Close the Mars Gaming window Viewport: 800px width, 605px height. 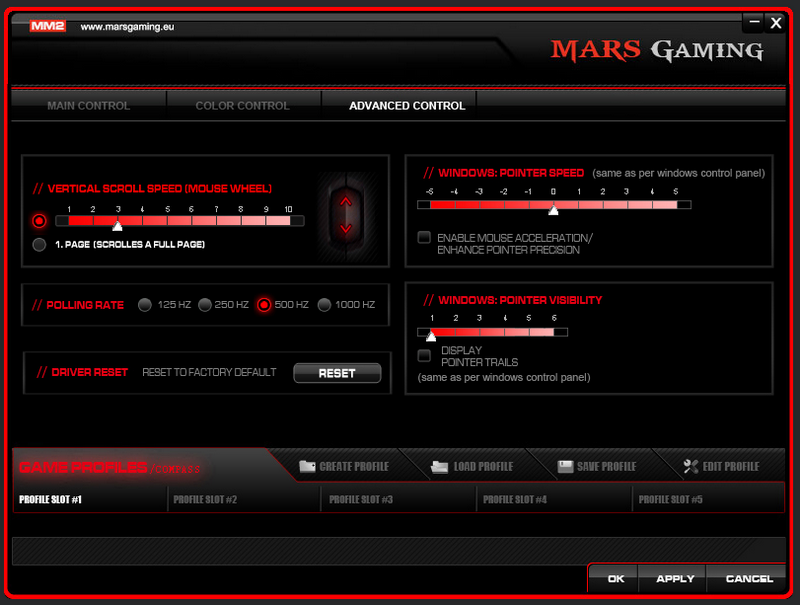pyautogui.click(x=776, y=23)
